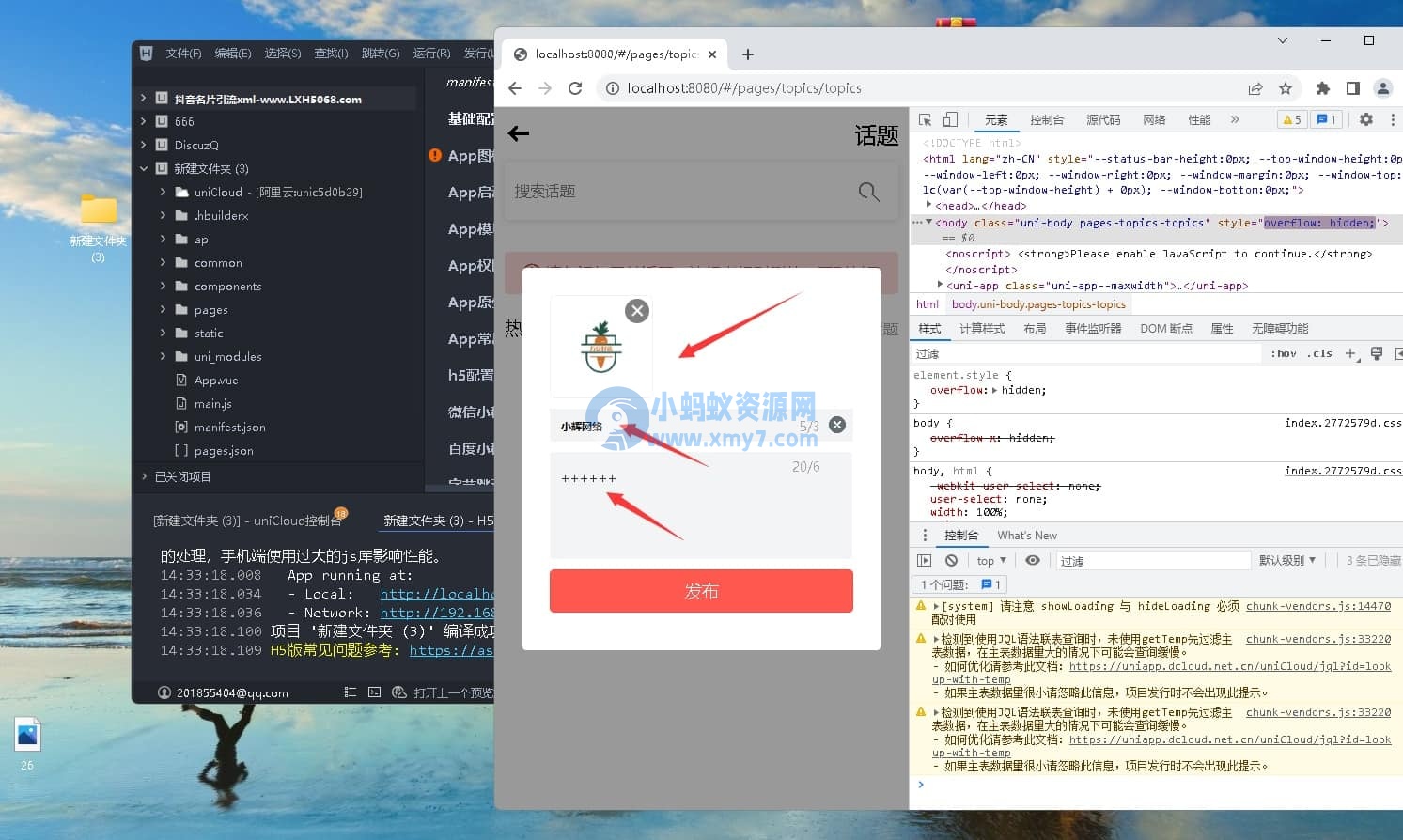This screenshot has height=840, width=1403.
Task: Clear the console with the prohibit icon
Action: coord(951,559)
